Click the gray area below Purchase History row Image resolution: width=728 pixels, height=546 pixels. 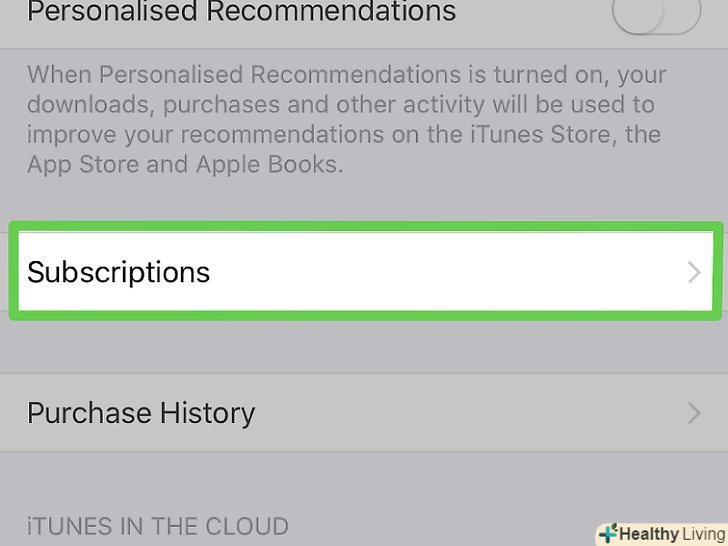coord(364,482)
